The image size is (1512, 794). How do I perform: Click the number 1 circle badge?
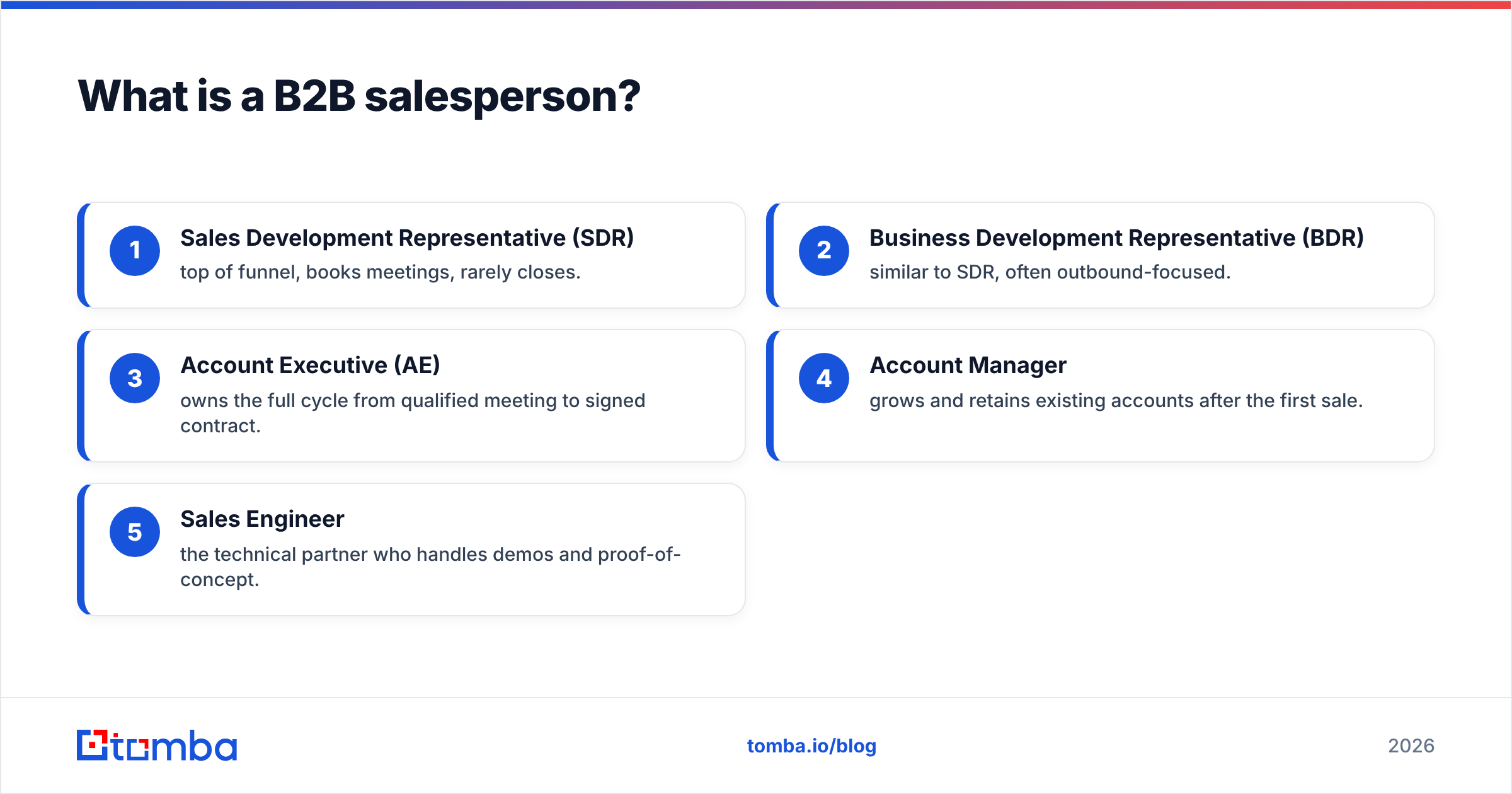click(135, 251)
